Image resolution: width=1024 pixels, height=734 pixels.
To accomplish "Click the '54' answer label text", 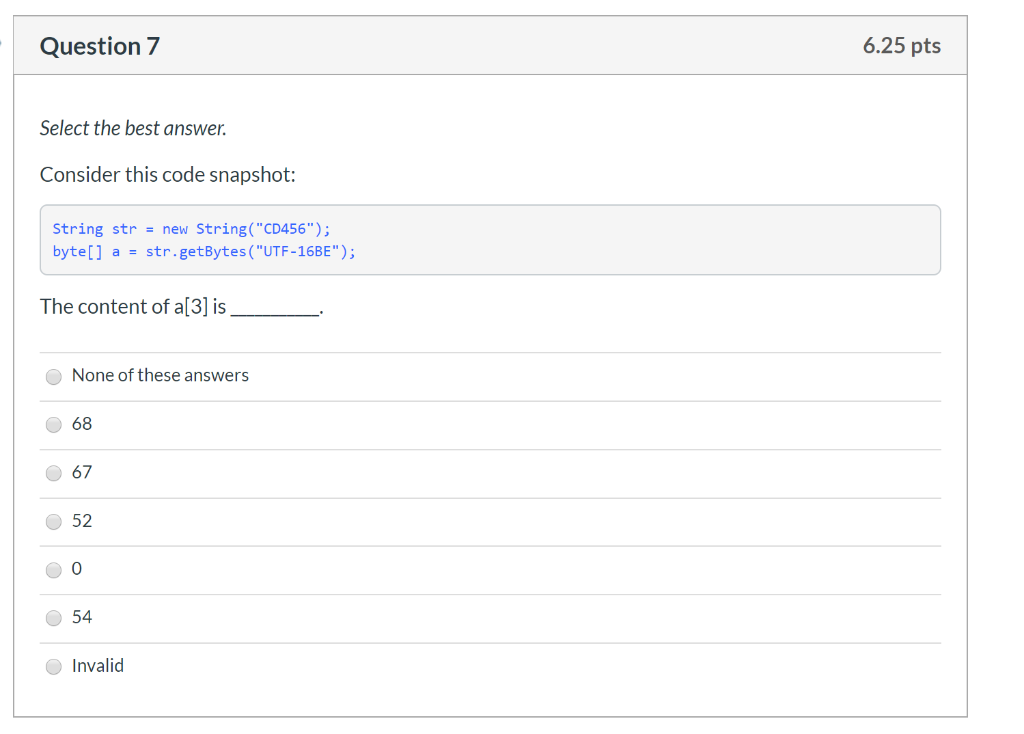I will pyautogui.click(x=82, y=617).
